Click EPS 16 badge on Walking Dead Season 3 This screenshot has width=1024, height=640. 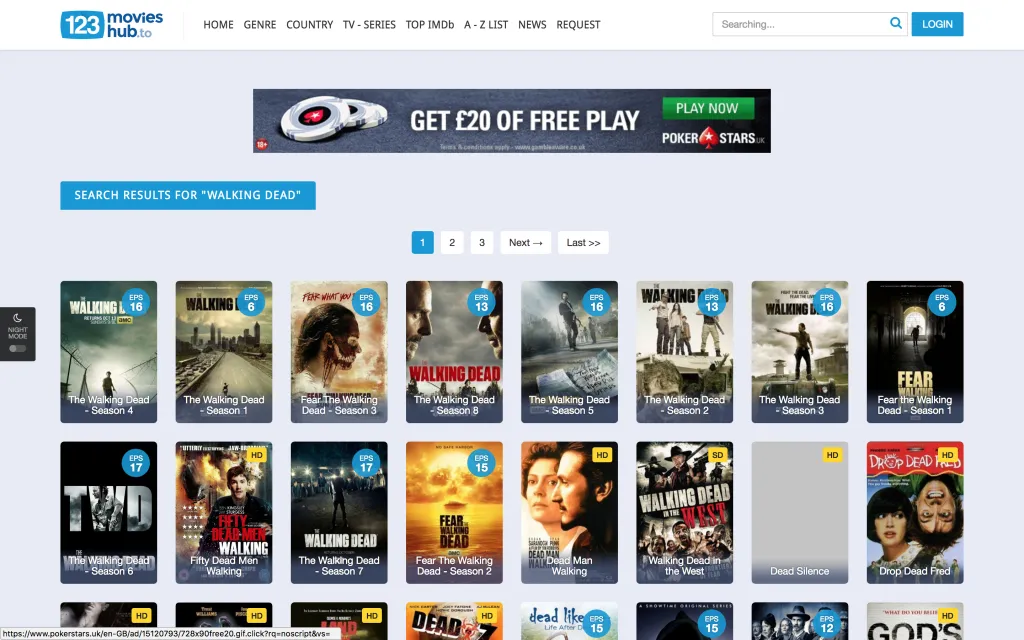(827, 302)
